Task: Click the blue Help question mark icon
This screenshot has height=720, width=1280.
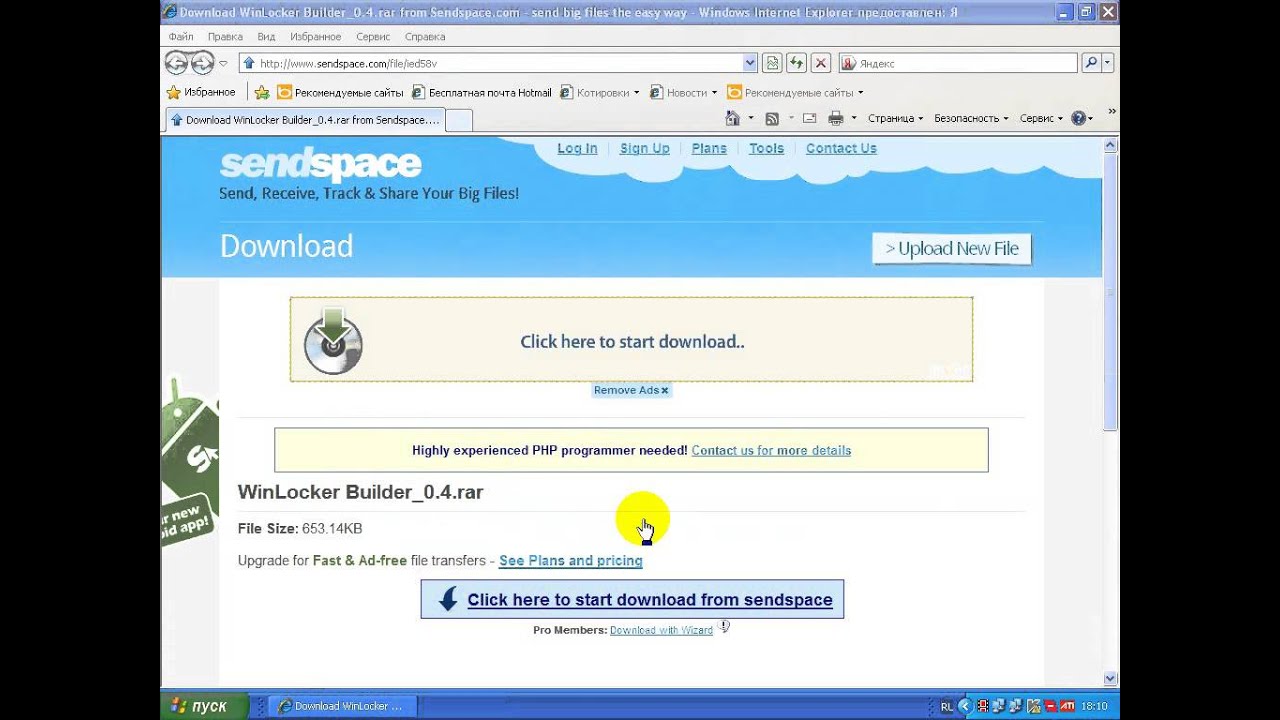Action: click(x=1078, y=118)
